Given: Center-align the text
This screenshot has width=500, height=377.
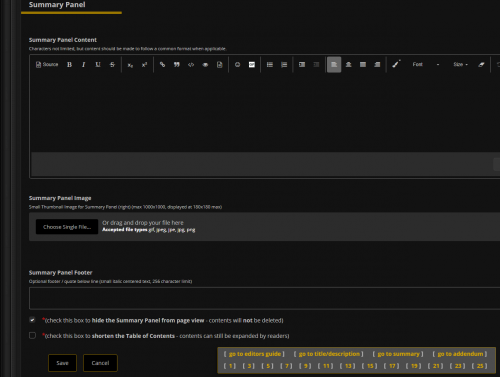Looking at the screenshot, I should (x=348, y=65).
